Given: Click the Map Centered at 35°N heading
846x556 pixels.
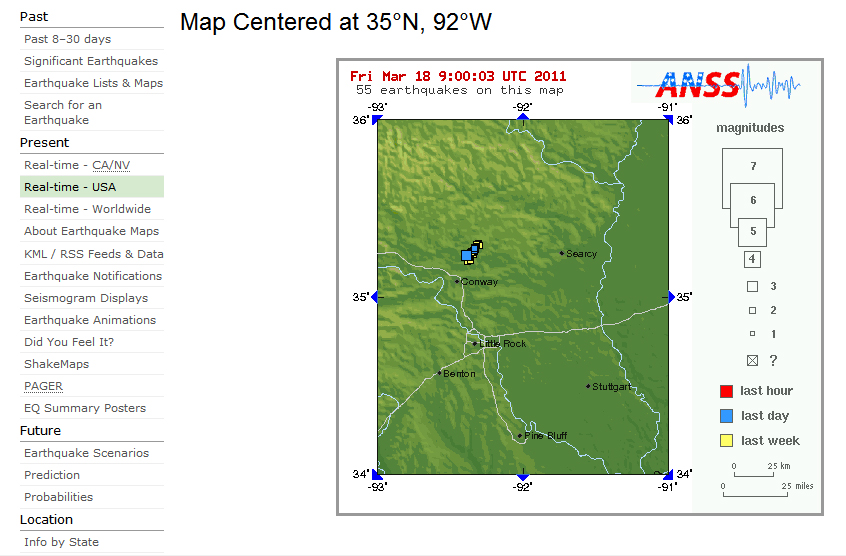Looking at the screenshot, I should 336,22.
